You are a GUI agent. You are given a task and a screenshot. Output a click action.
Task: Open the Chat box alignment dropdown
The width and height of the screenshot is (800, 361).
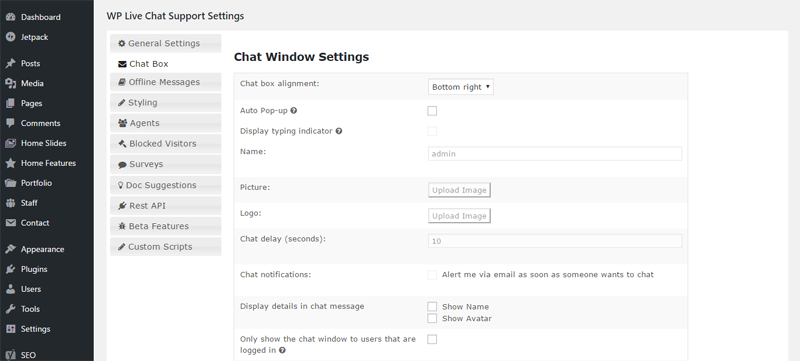point(461,87)
